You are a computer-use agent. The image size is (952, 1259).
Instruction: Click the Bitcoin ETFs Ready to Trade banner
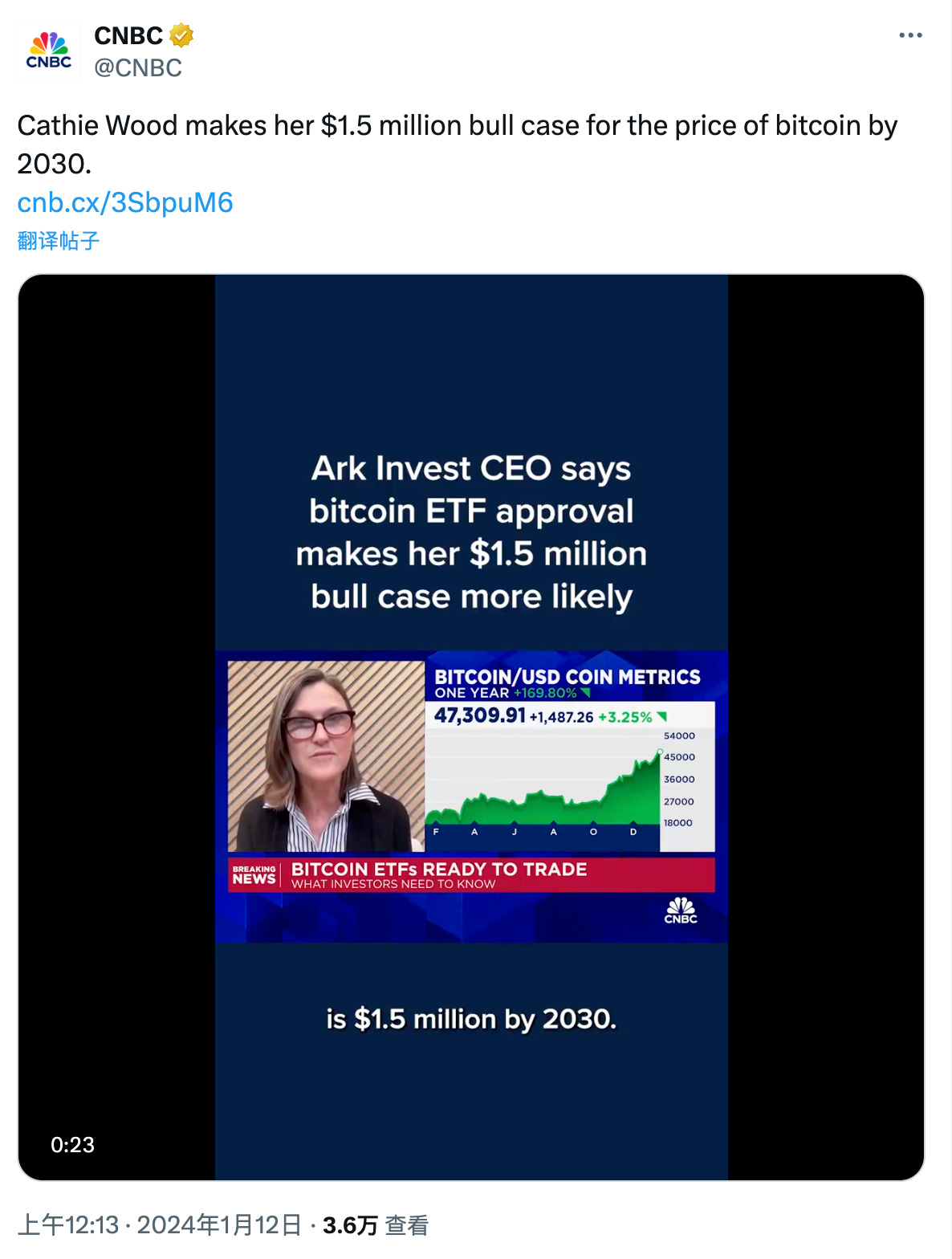click(471, 874)
